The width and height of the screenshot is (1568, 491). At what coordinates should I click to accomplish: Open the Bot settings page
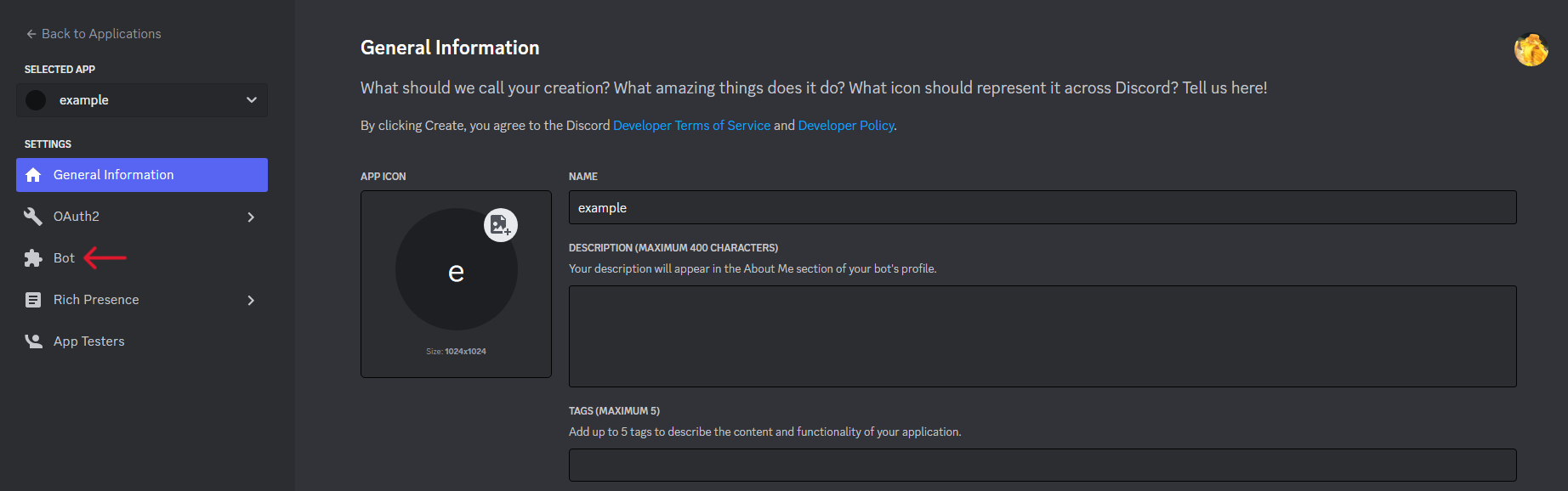[x=62, y=257]
